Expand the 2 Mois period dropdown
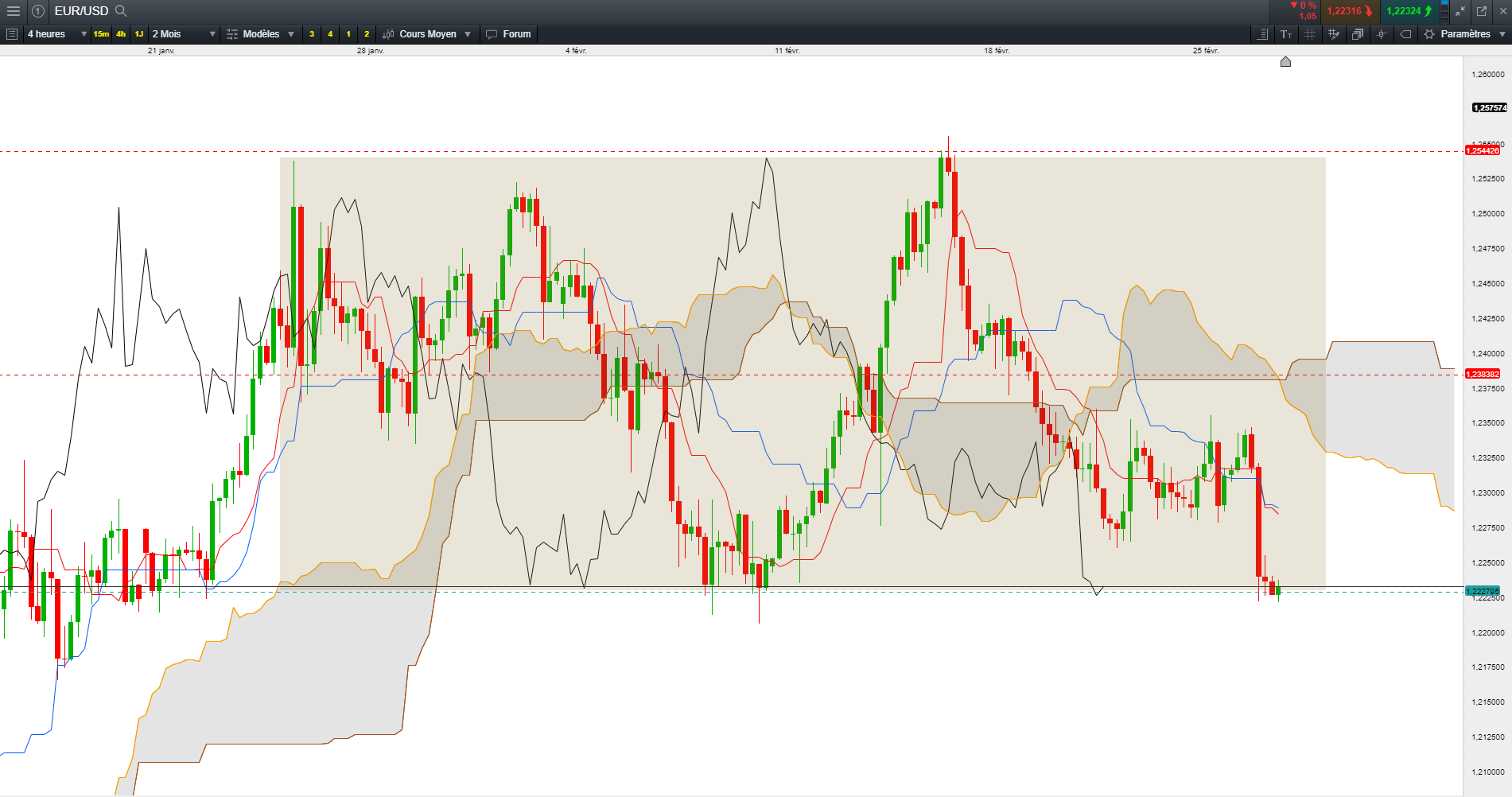 [184, 34]
